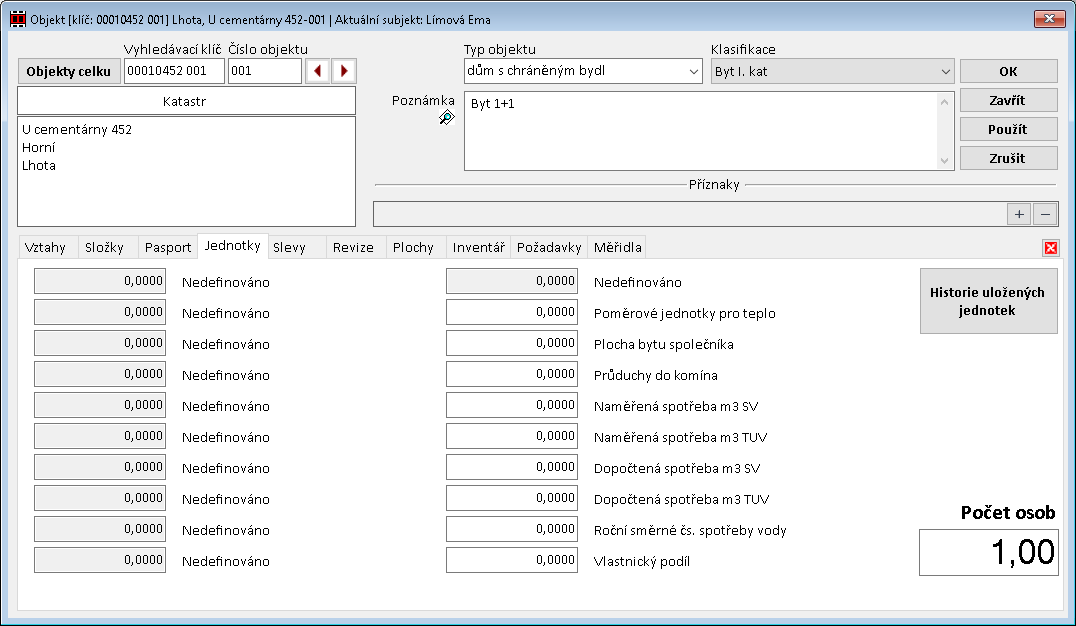Click the Objekty celku button
This screenshot has height=626, width=1076.
point(69,71)
